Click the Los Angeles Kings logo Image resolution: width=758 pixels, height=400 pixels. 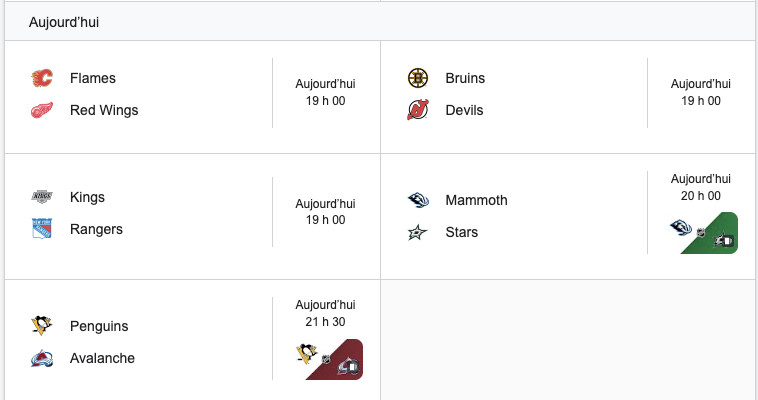coord(42,197)
